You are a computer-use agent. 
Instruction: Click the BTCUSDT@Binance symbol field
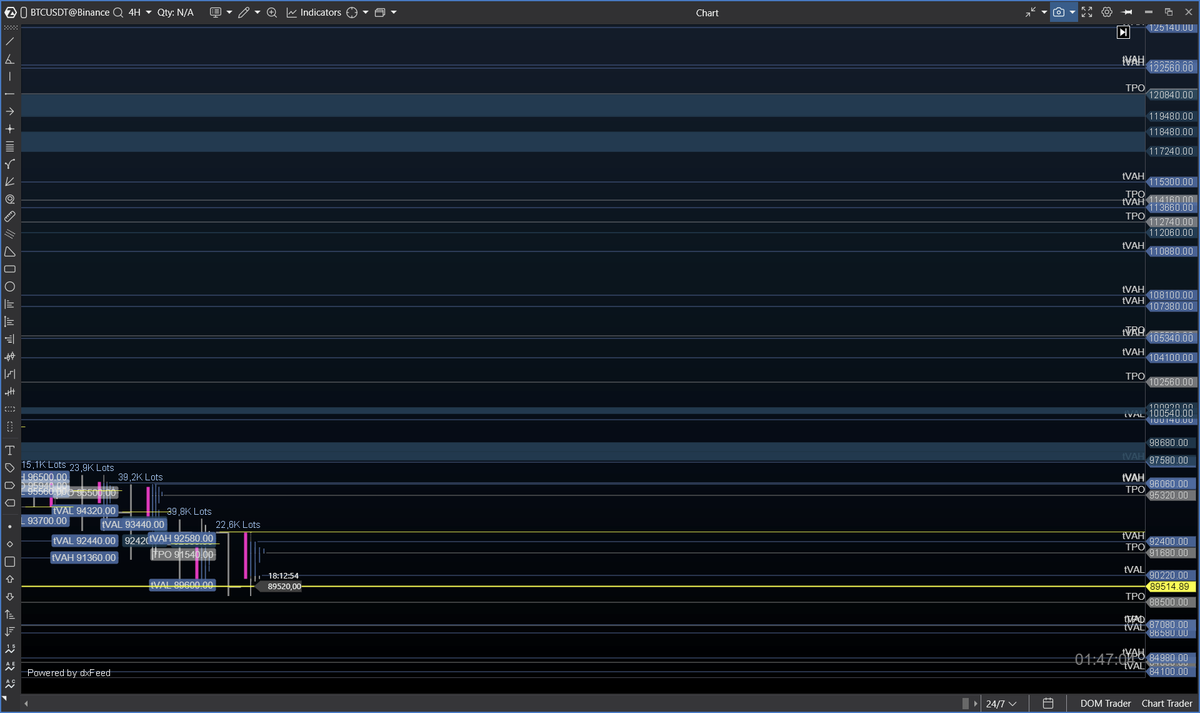click(71, 13)
